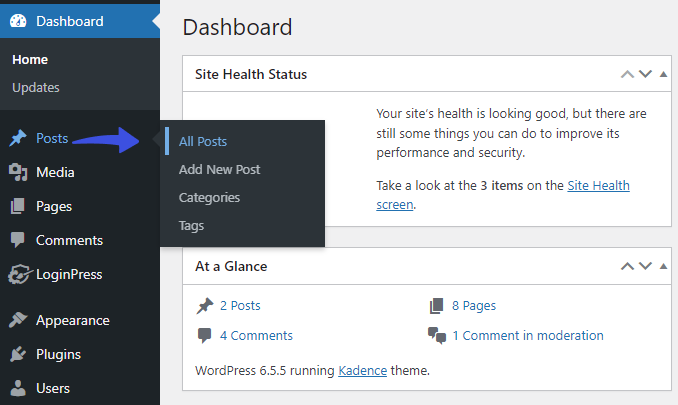Move At a Glance widget up
This screenshot has width=678, height=405.
[x=627, y=266]
